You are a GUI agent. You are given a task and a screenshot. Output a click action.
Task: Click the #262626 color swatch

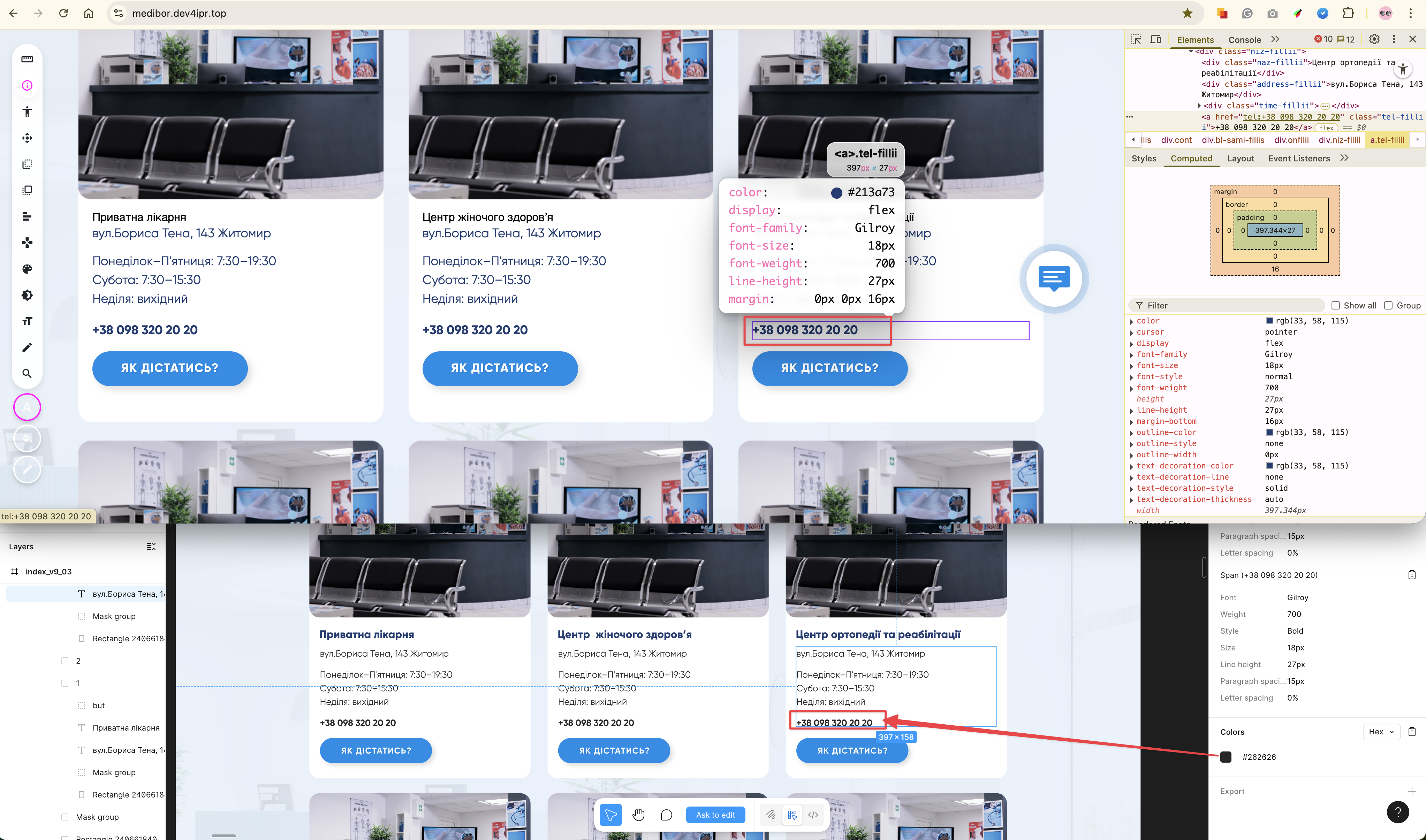point(1226,757)
